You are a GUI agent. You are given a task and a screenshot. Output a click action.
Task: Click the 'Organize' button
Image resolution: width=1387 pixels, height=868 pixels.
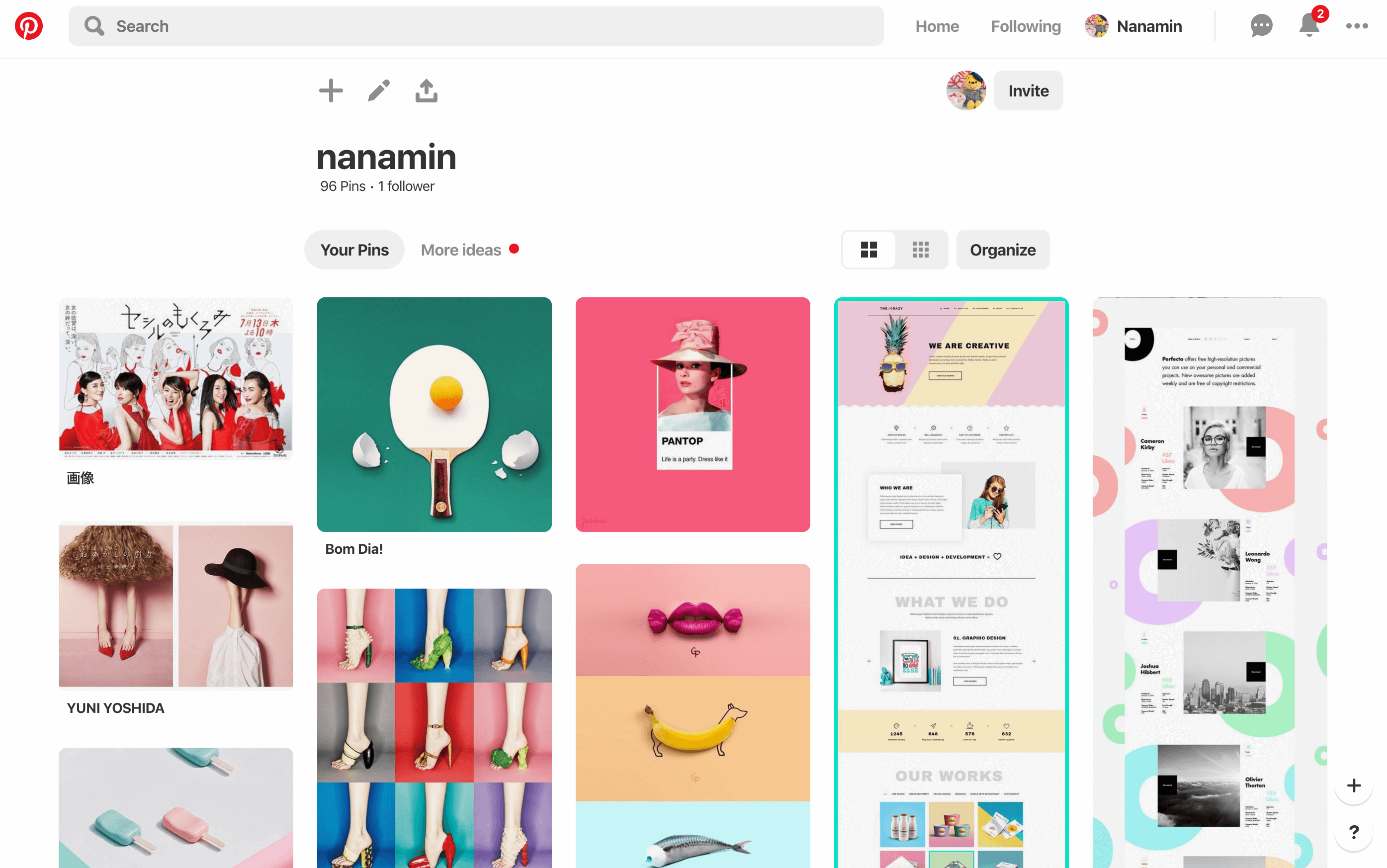1002,250
